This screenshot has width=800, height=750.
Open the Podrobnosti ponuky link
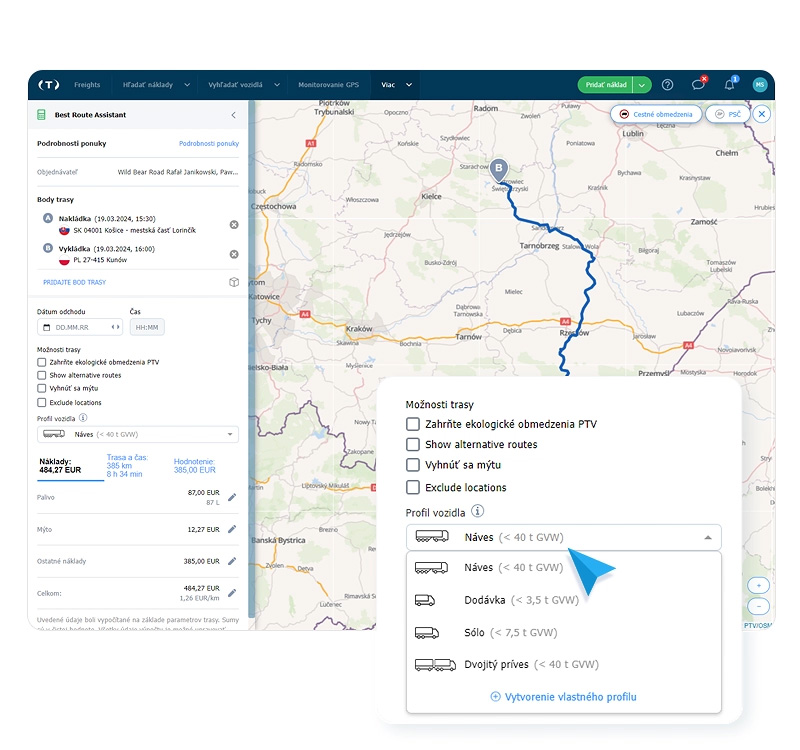pos(209,143)
